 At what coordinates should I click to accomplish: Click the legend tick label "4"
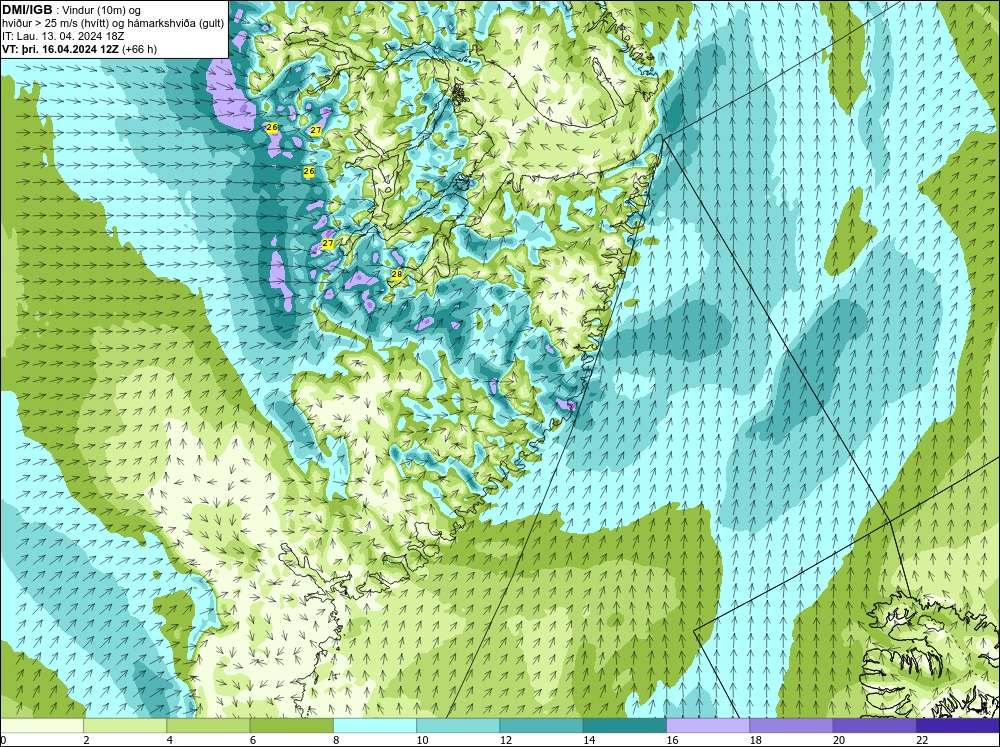tap(170, 740)
